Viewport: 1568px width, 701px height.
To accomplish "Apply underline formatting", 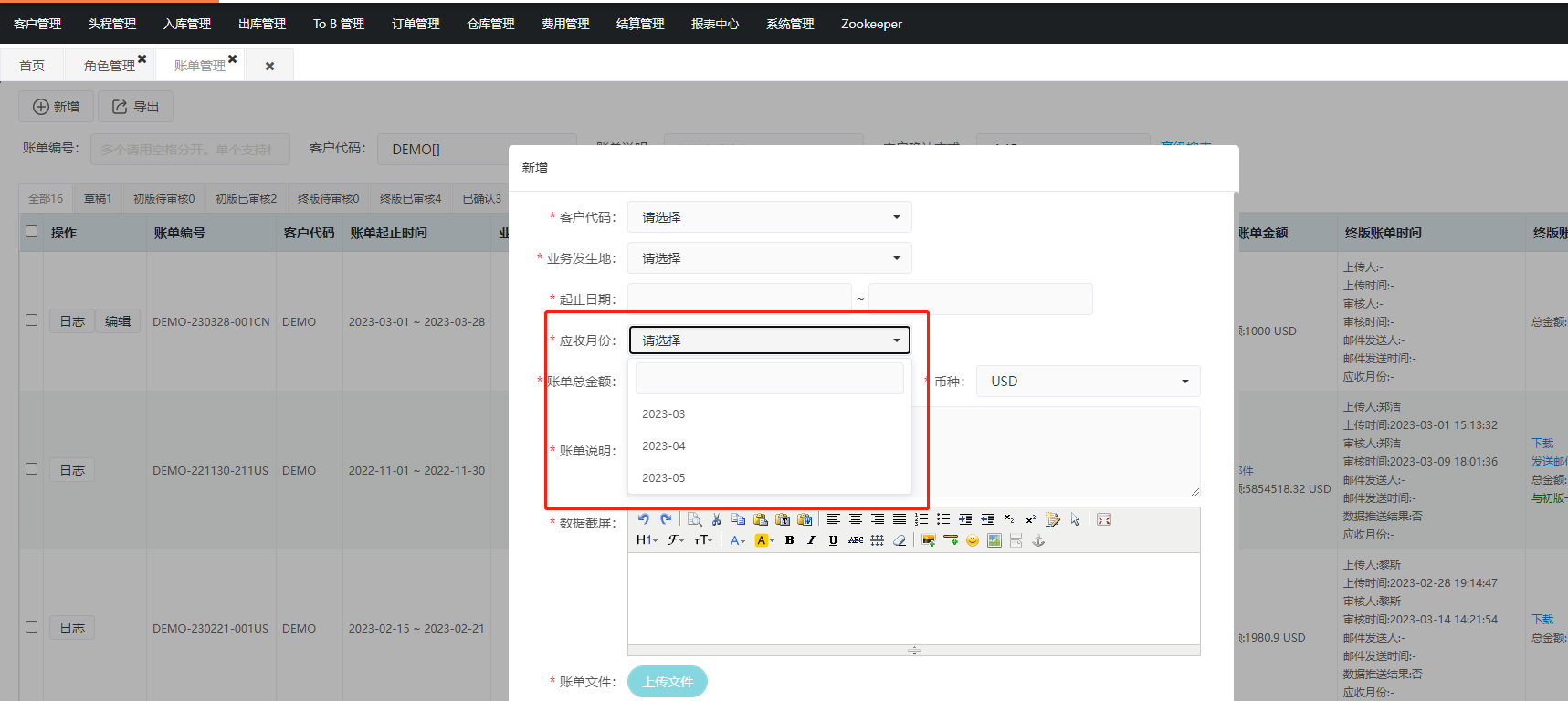I will 833,540.
